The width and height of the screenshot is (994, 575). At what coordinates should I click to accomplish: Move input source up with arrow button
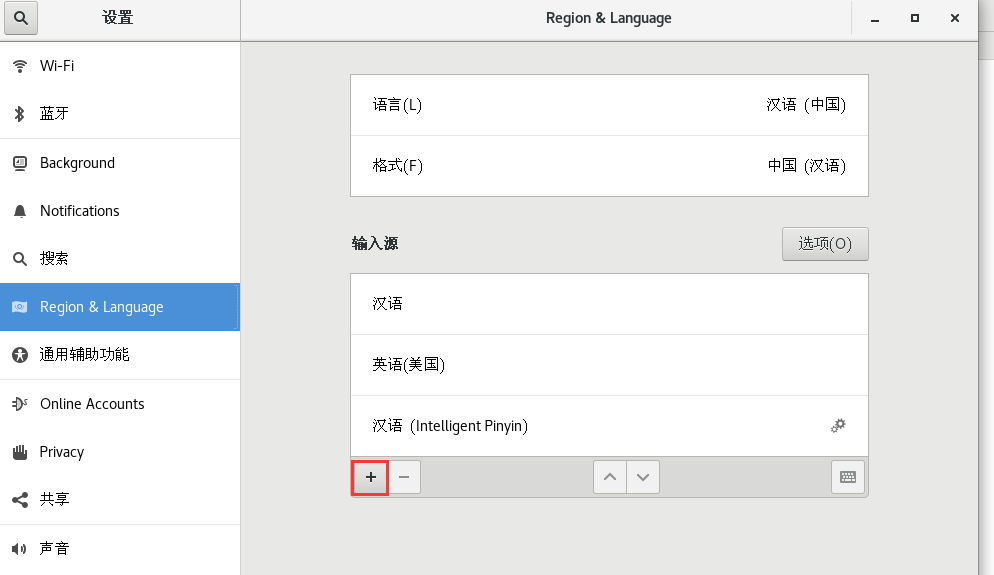tap(609, 477)
